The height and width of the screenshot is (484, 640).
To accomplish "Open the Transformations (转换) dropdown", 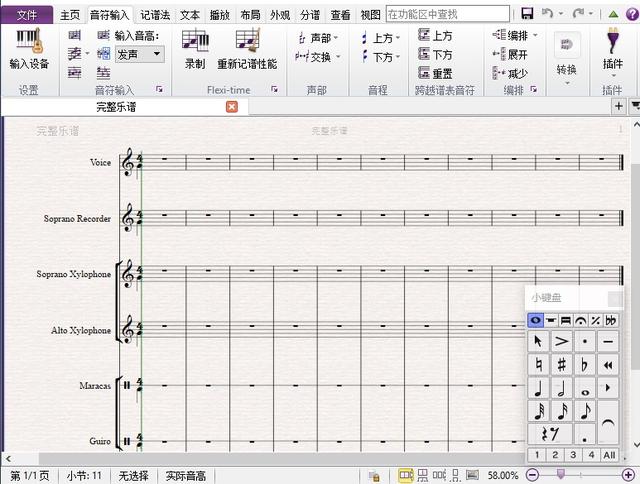I will [x=567, y=59].
